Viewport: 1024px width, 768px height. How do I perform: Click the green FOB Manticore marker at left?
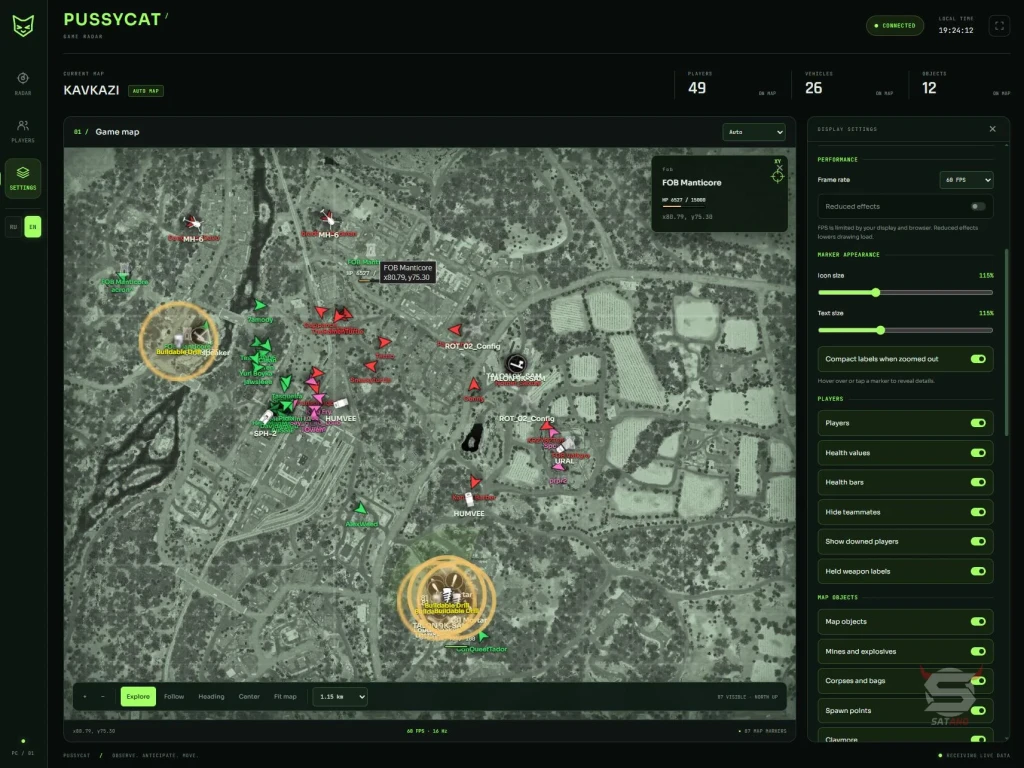point(123,276)
